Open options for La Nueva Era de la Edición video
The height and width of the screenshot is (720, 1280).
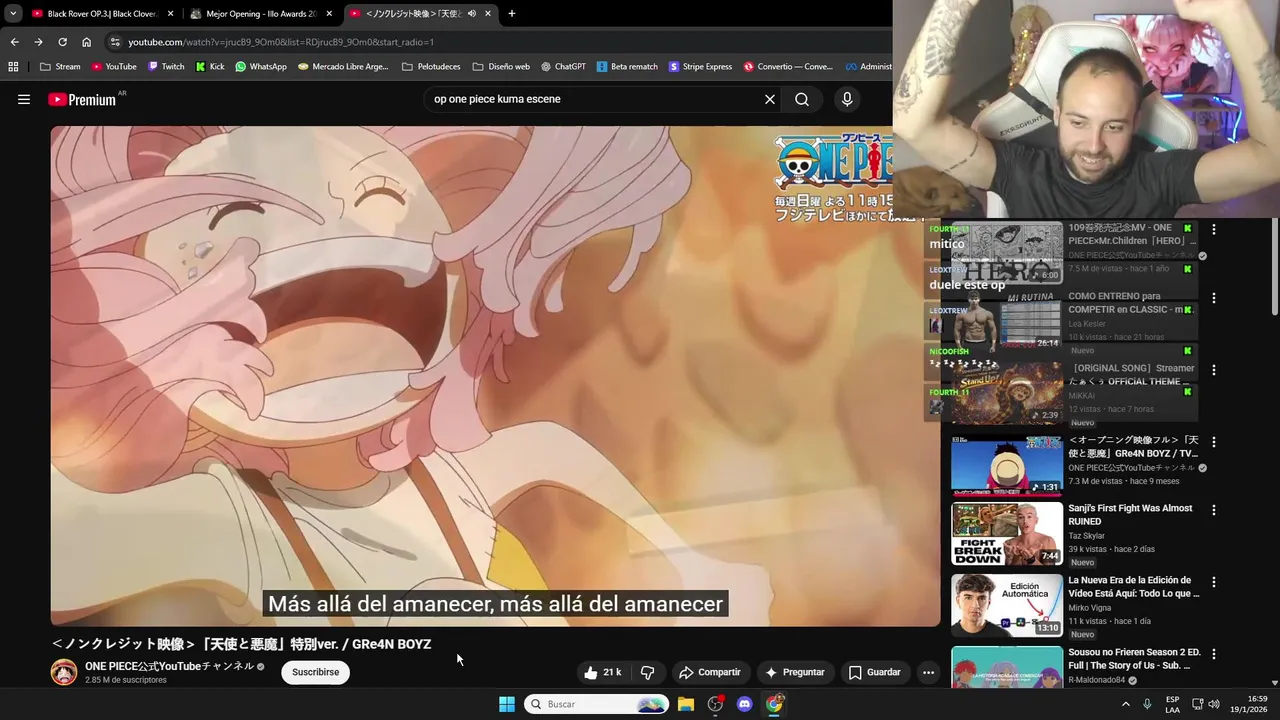[1214, 582]
